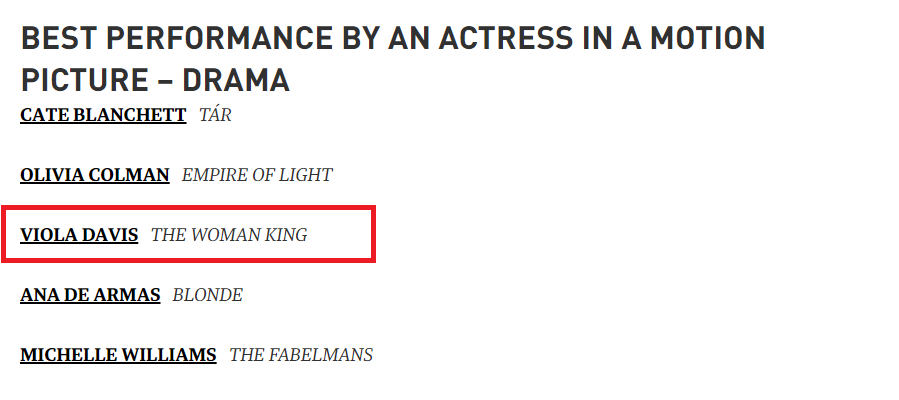899x400 pixels.
Task: Click the word PICTURE in the heading
Action: pos(84,80)
